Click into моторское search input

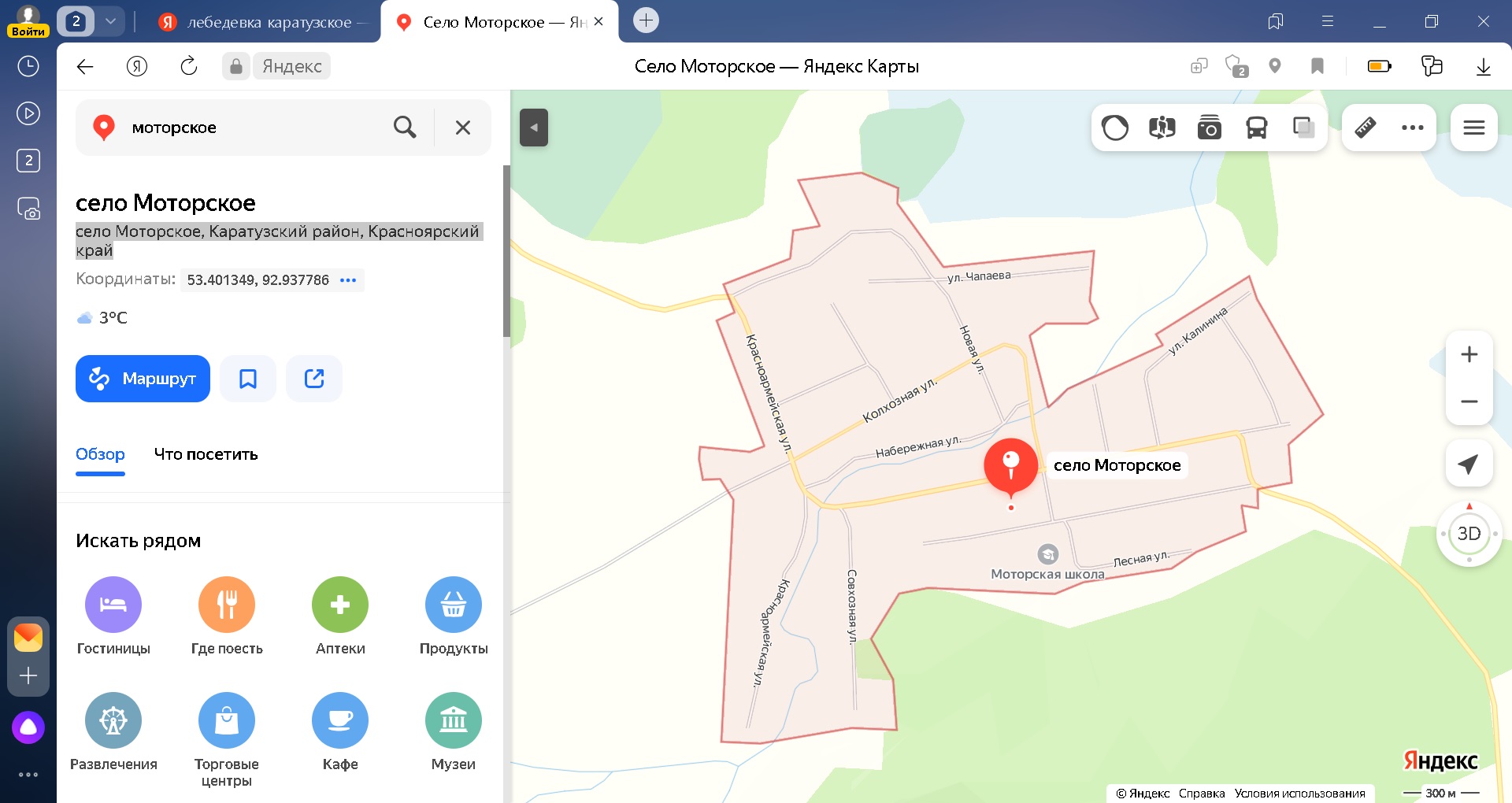[256, 127]
